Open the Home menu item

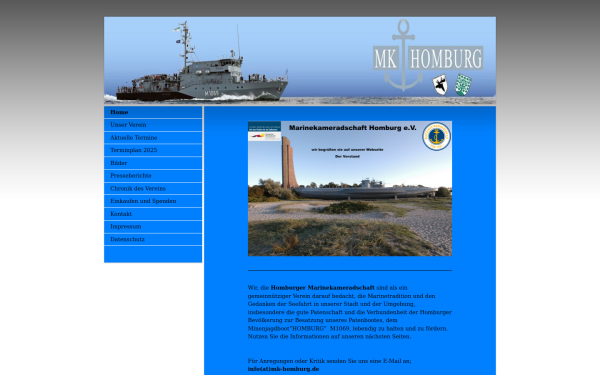coord(153,112)
